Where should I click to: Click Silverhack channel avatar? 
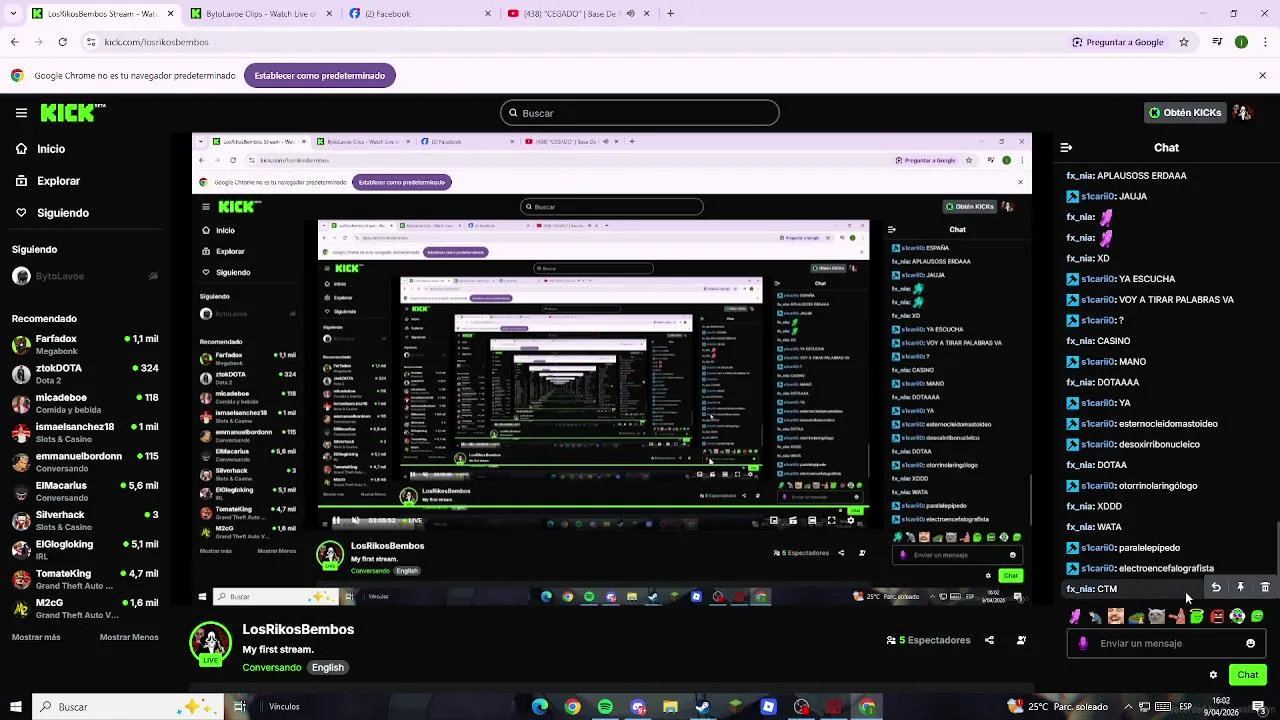(x=21, y=520)
